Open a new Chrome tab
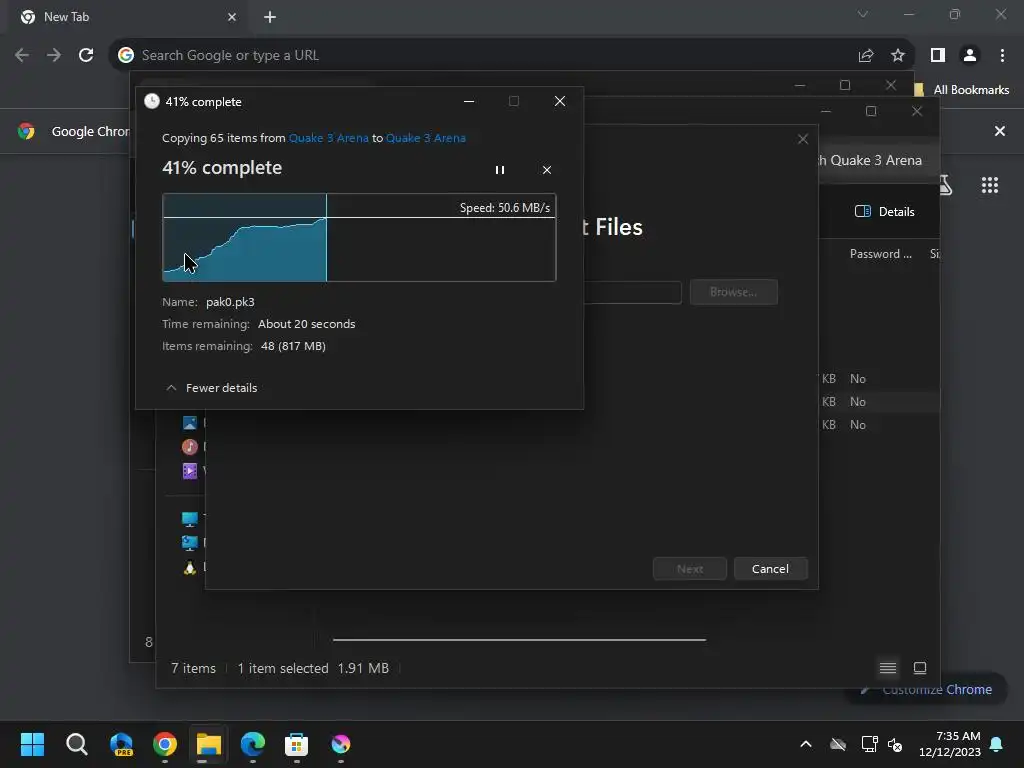1024x768 pixels. click(x=270, y=17)
